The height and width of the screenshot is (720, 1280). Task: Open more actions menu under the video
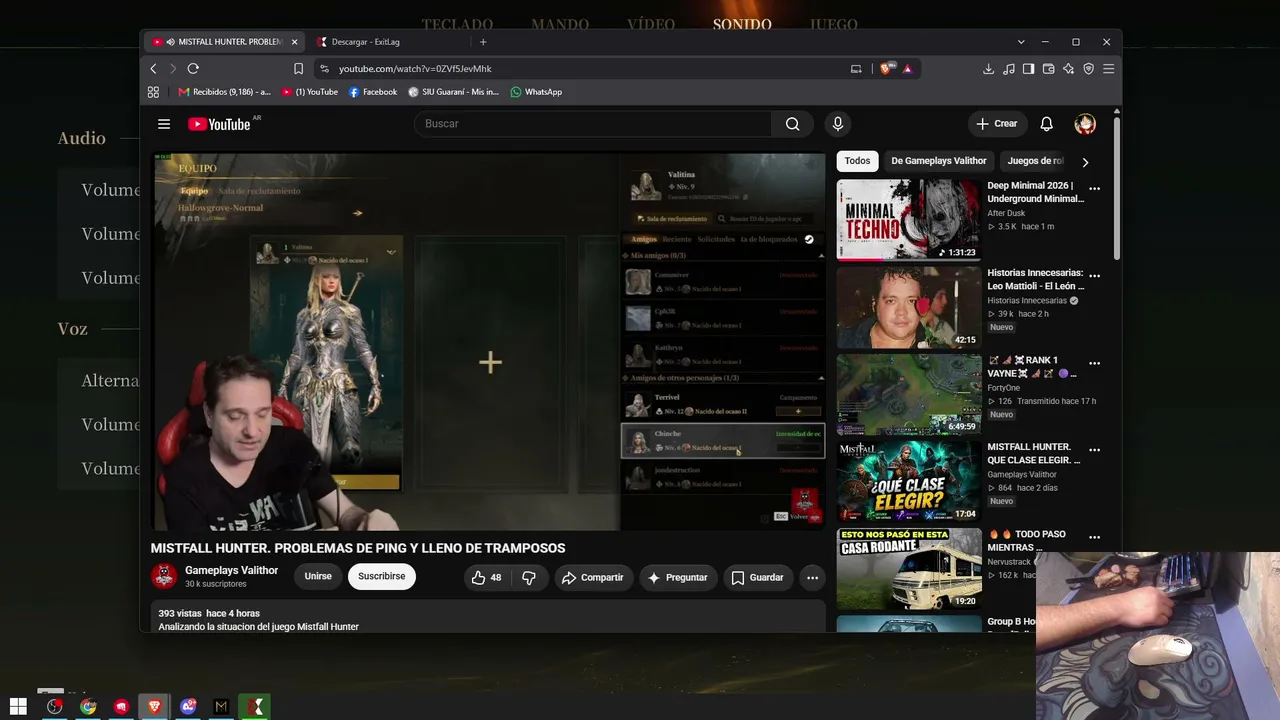812,577
